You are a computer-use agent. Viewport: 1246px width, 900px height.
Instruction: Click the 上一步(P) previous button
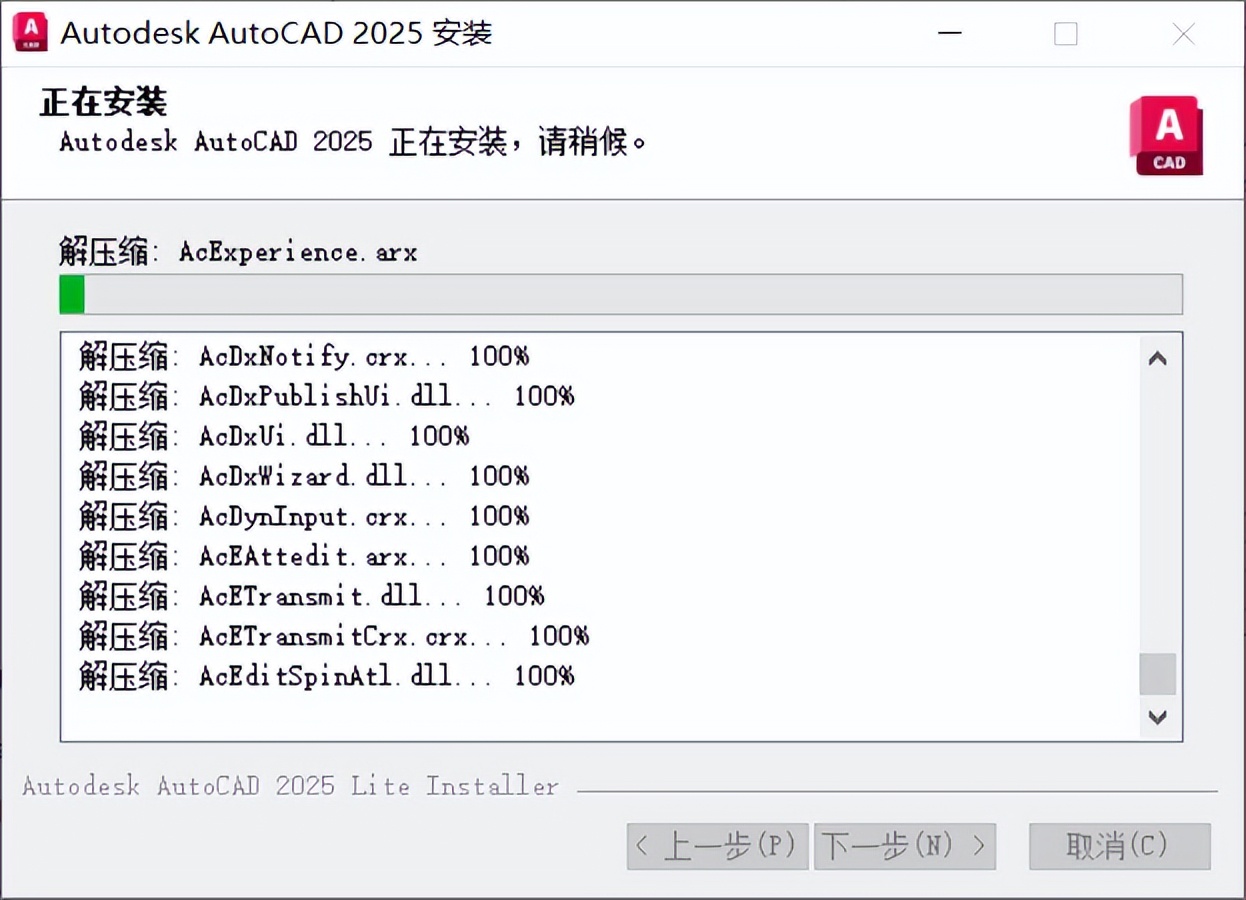[x=718, y=846]
